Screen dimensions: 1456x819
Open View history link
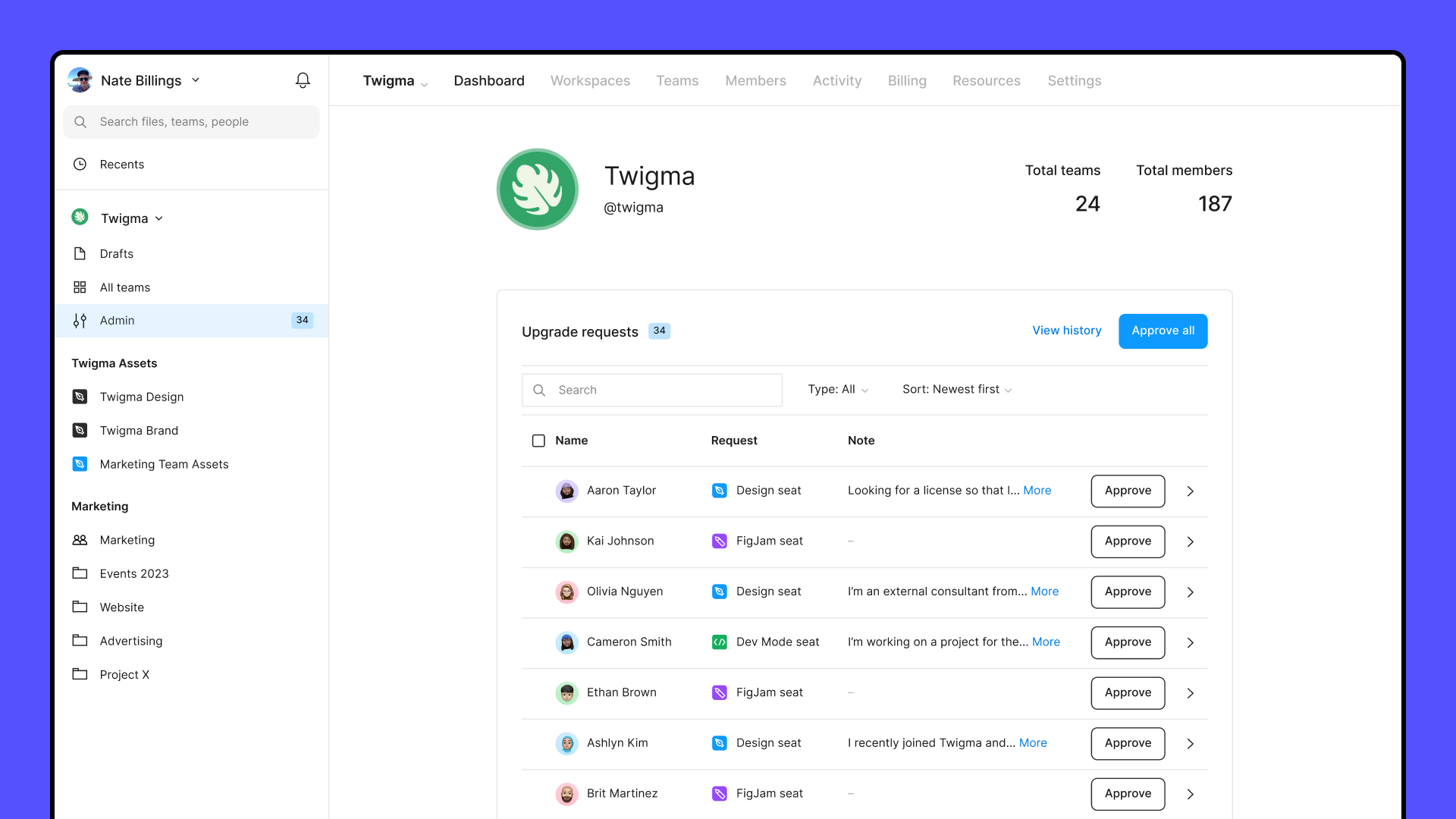tap(1067, 331)
